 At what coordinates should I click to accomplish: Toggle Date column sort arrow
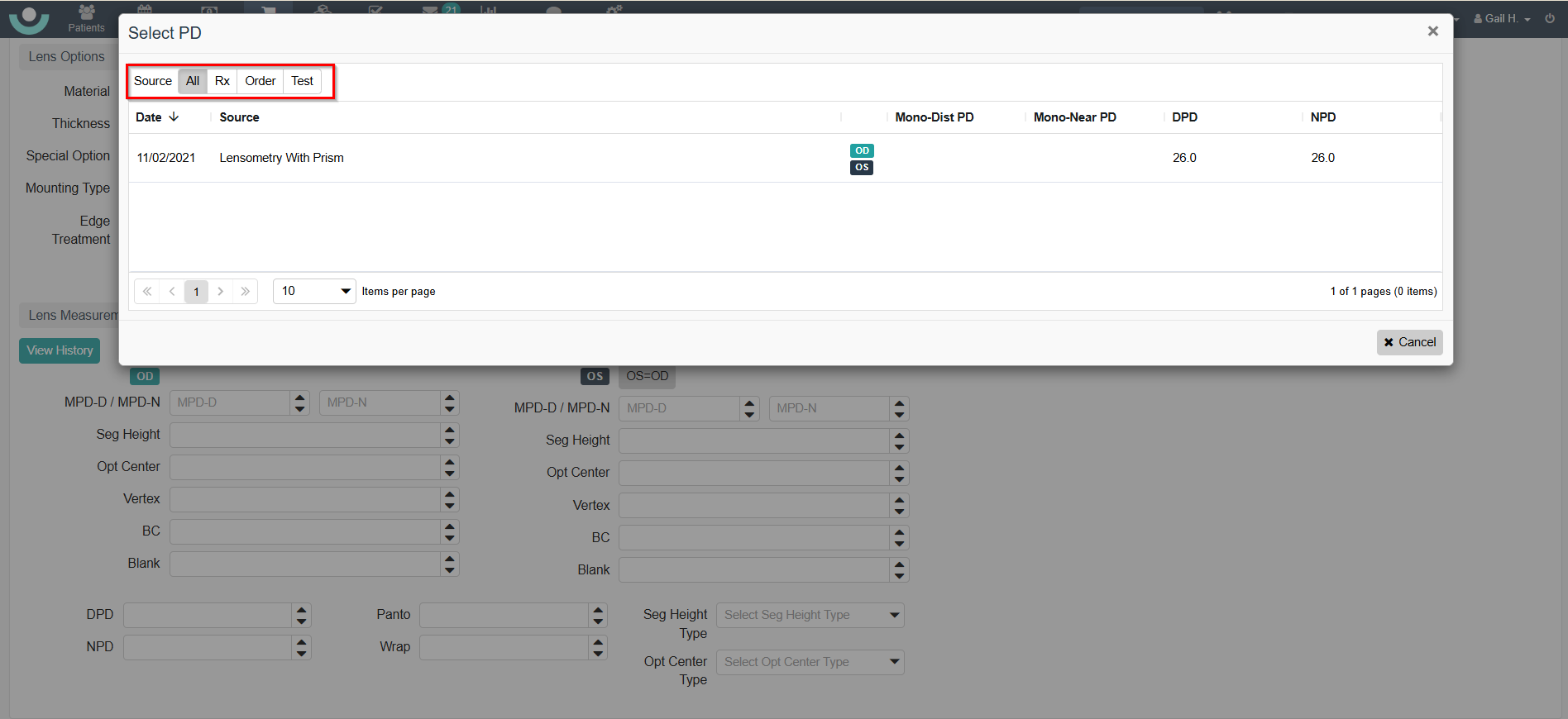pyautogui.click(x=174, y=117)
